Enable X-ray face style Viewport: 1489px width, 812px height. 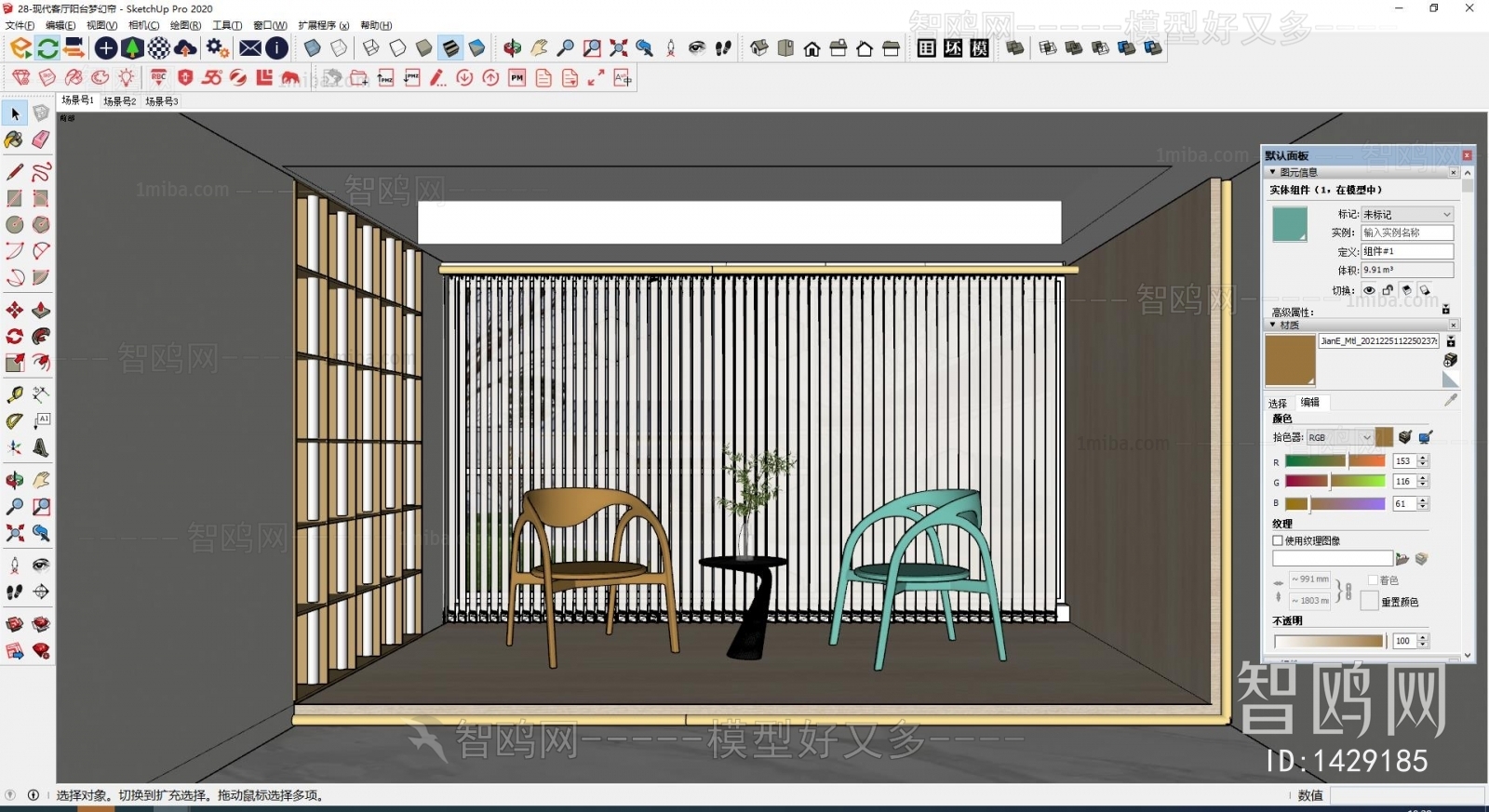pyautogui.click(x=313, y=47)
